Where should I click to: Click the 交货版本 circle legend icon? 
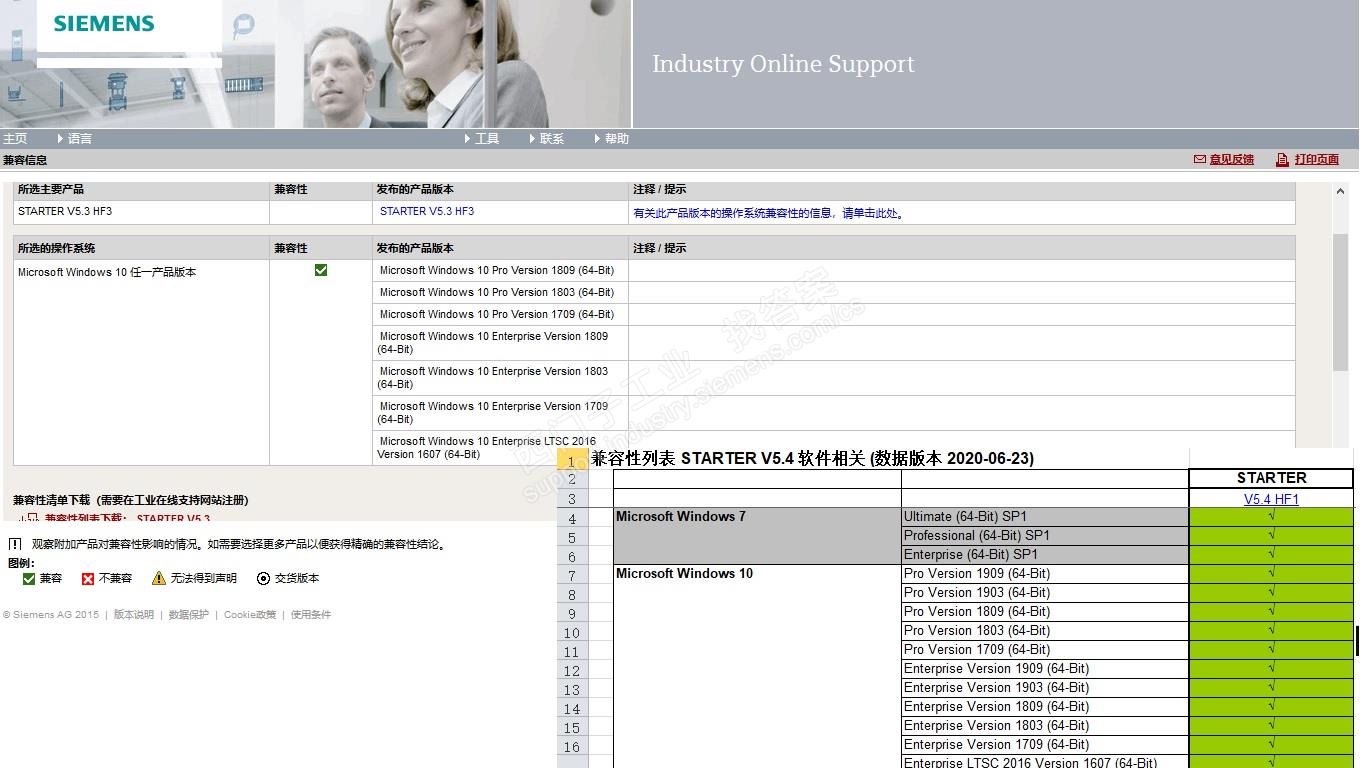coord(263,579)
